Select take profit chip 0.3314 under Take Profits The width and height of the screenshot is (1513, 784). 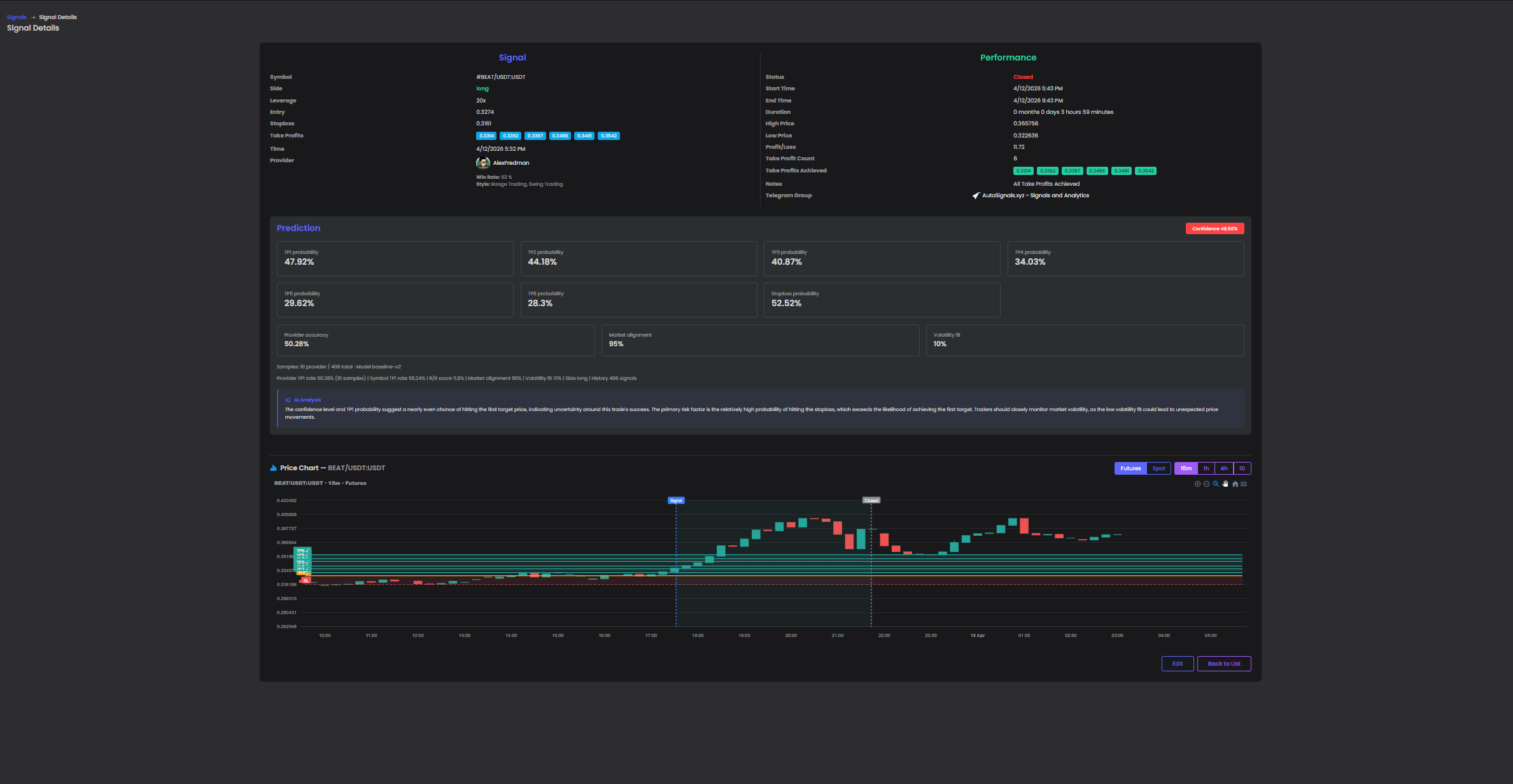click(486, 136)
